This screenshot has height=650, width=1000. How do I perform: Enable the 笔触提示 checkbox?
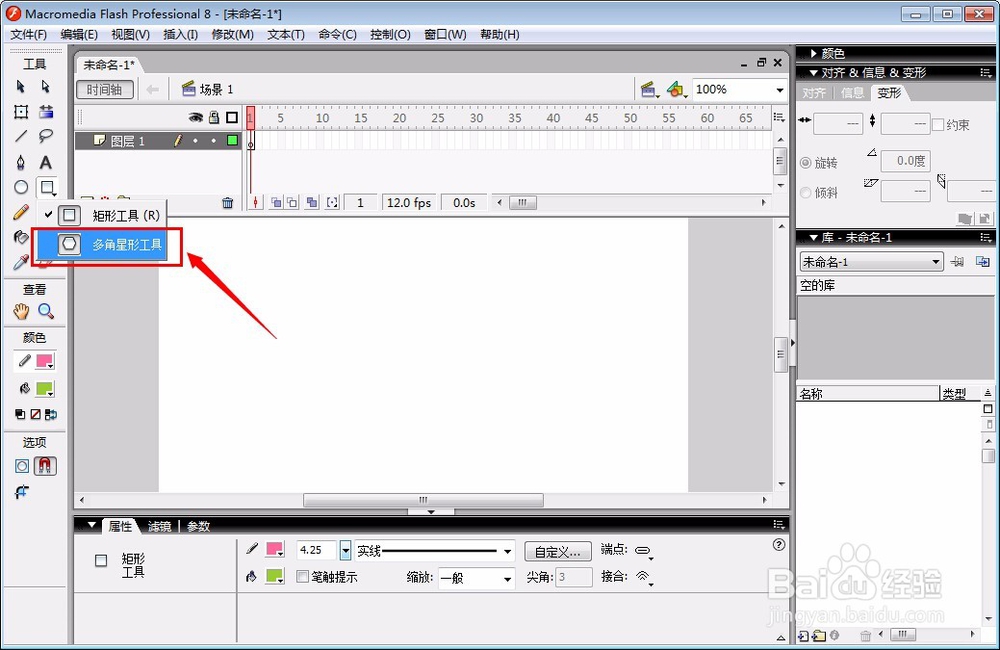(303, 577)
